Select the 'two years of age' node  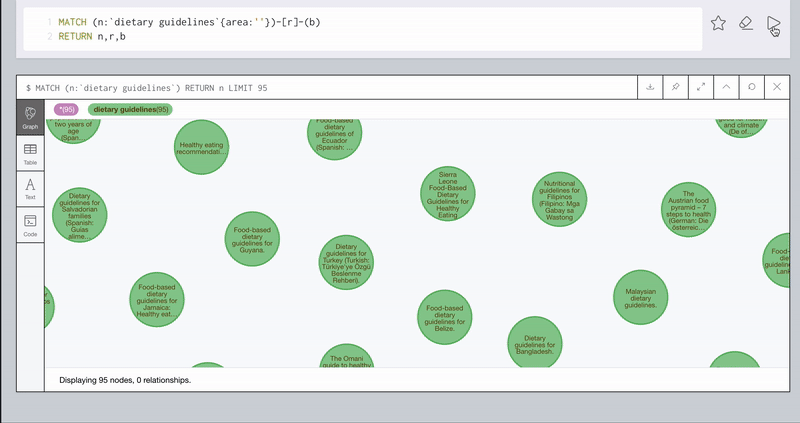tap(73, 131)
